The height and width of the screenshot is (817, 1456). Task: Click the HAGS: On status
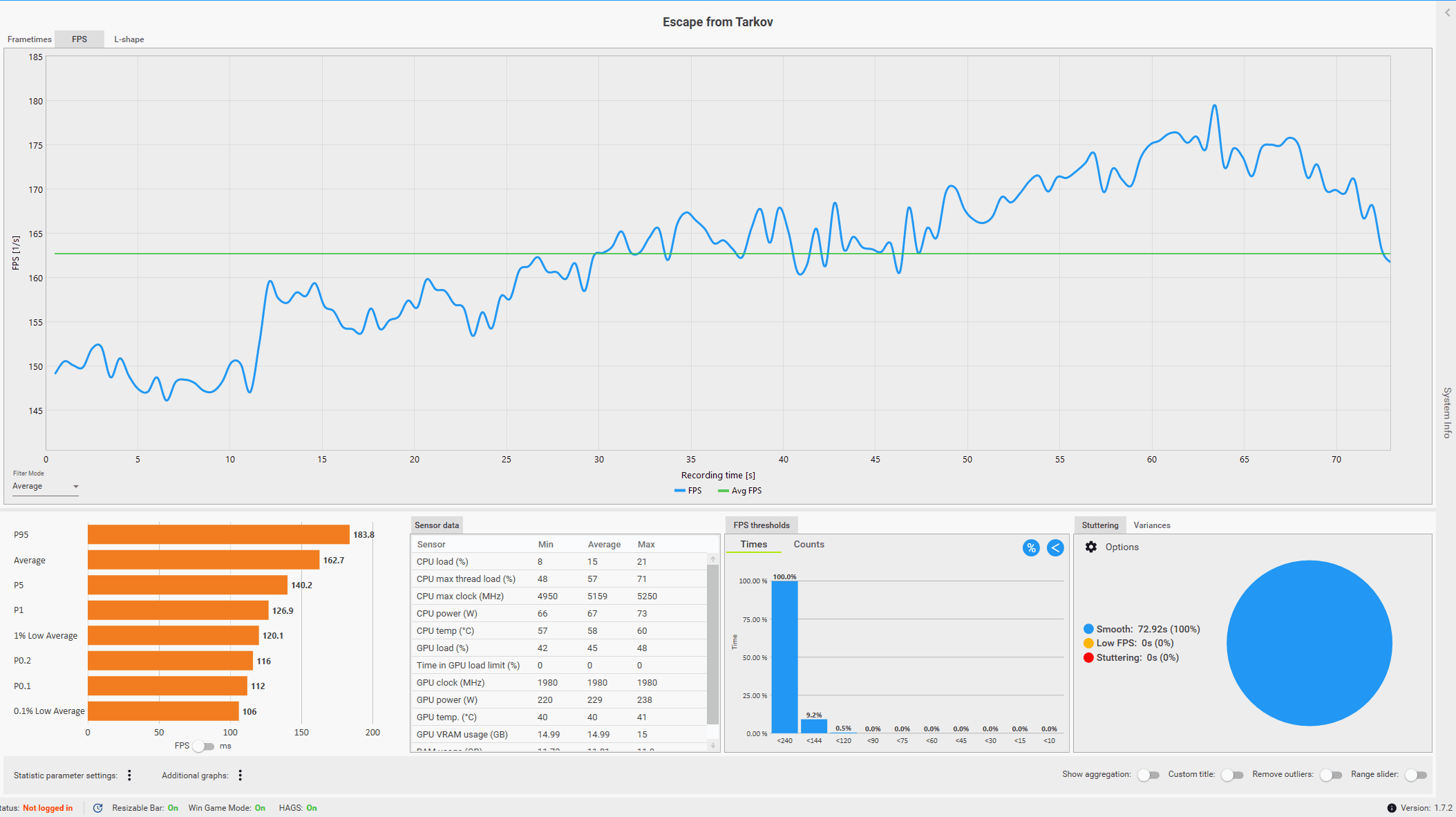point(298,808)
